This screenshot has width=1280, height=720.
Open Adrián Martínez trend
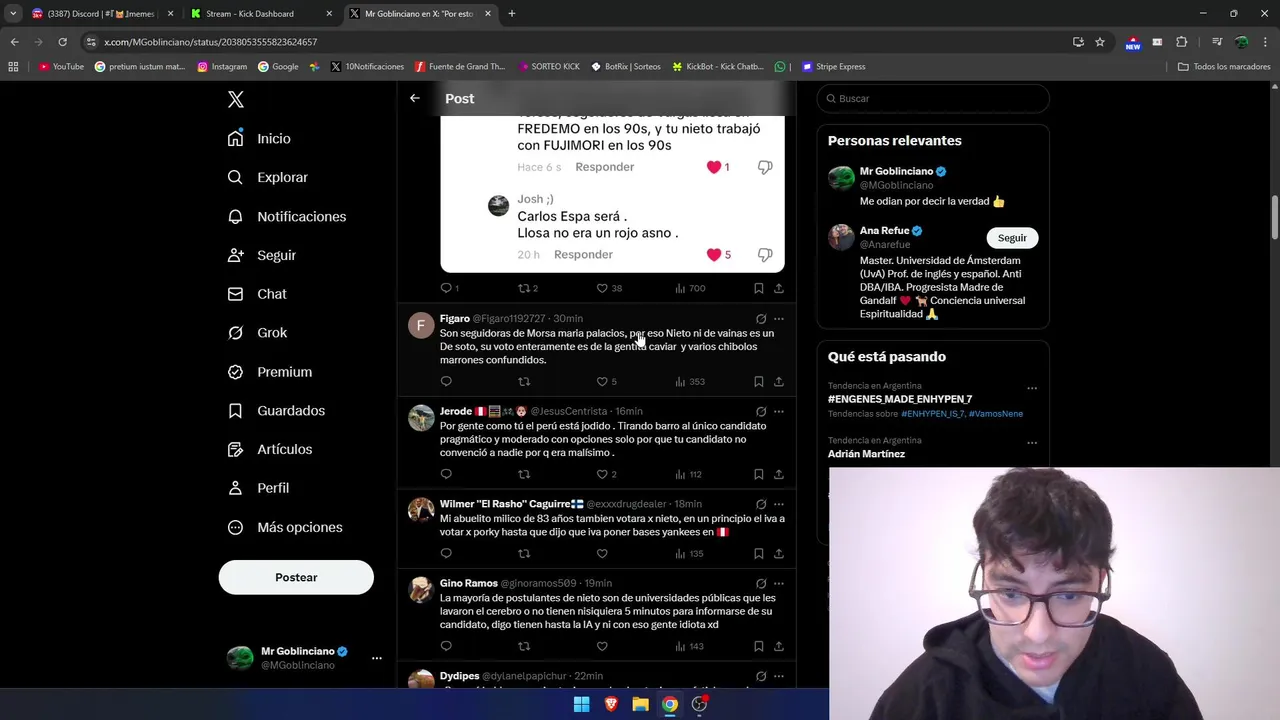pyautogui.click(x=866, y=454)
